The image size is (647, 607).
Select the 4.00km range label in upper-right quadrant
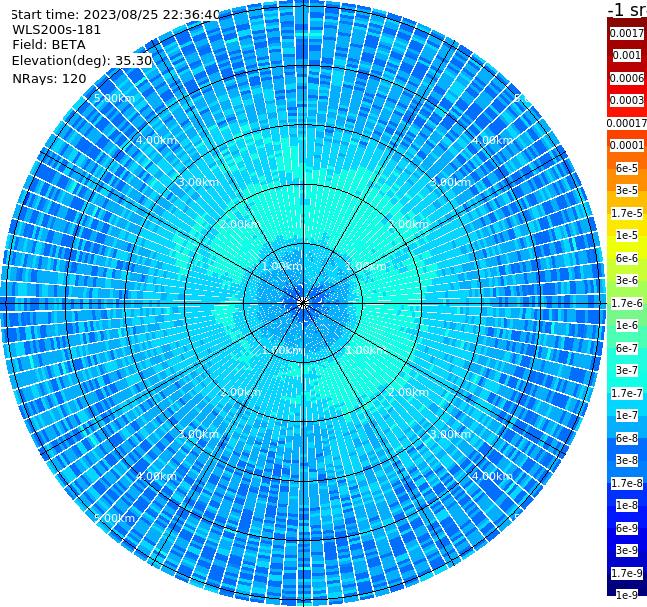coord(493,140)
